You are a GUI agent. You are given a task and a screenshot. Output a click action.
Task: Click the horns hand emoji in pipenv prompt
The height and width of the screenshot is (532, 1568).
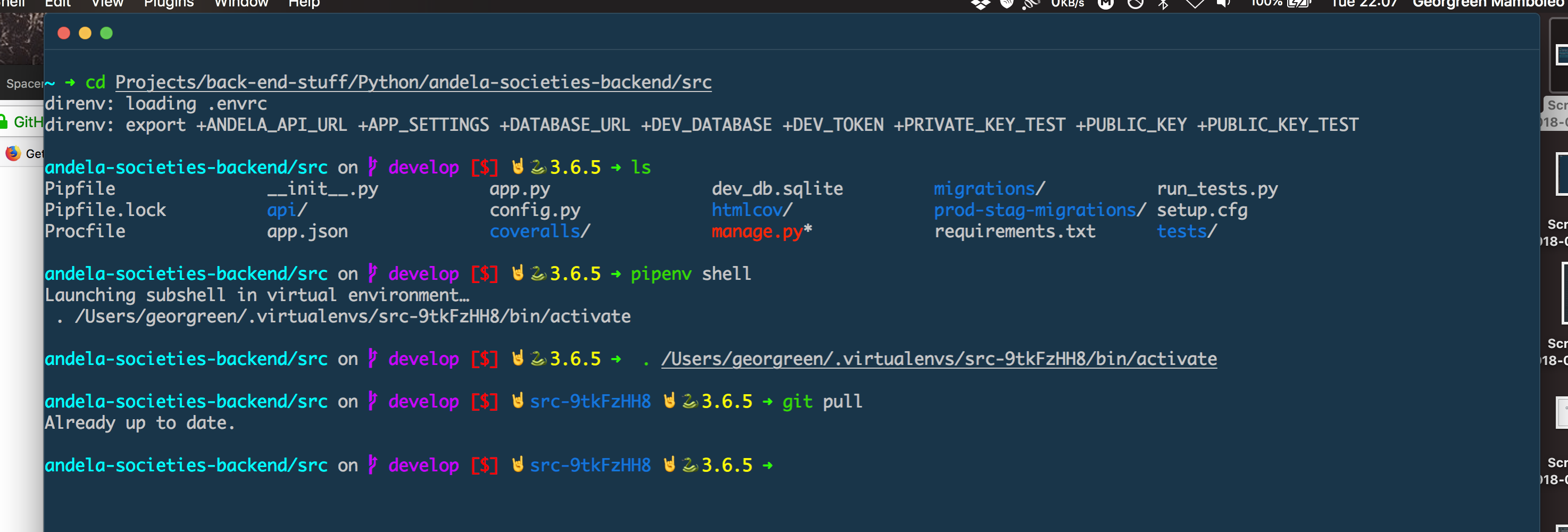(x=518, y=273)
